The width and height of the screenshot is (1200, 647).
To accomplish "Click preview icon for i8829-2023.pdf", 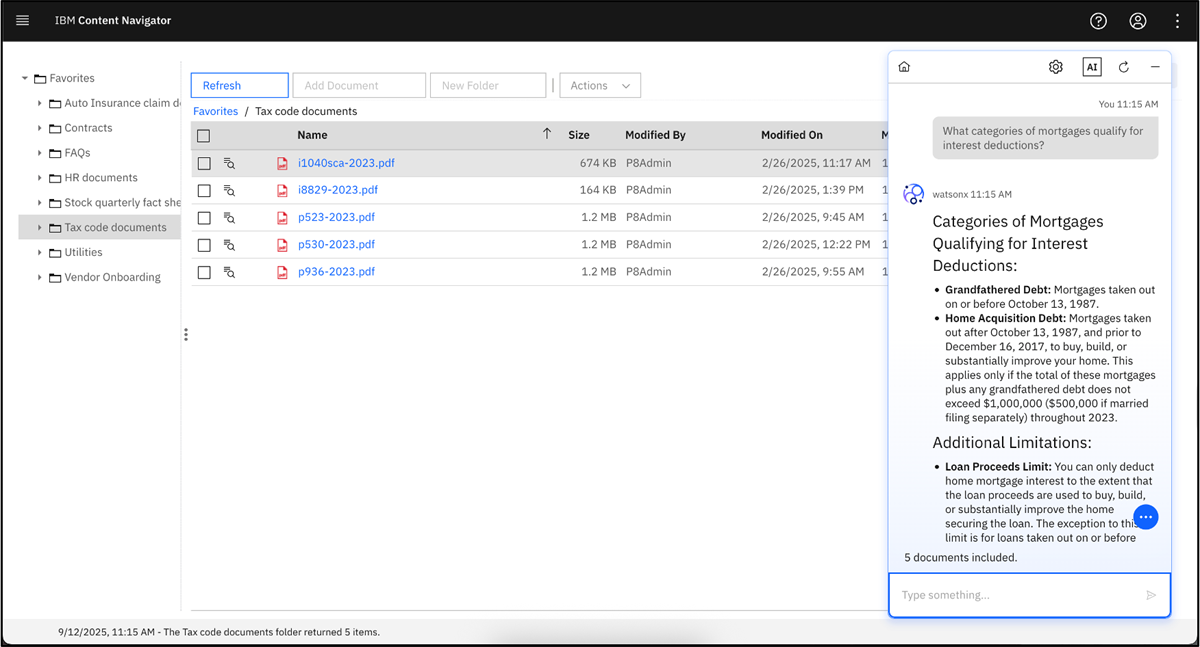I will 229,190.
